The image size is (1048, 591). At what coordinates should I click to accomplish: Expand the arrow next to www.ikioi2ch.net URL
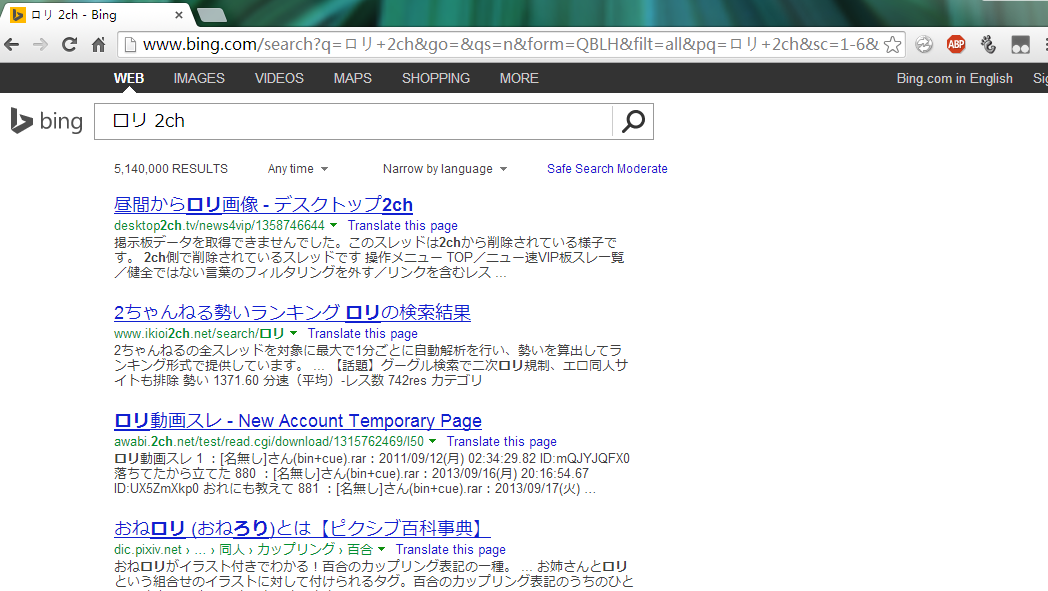tap(293, 333)
